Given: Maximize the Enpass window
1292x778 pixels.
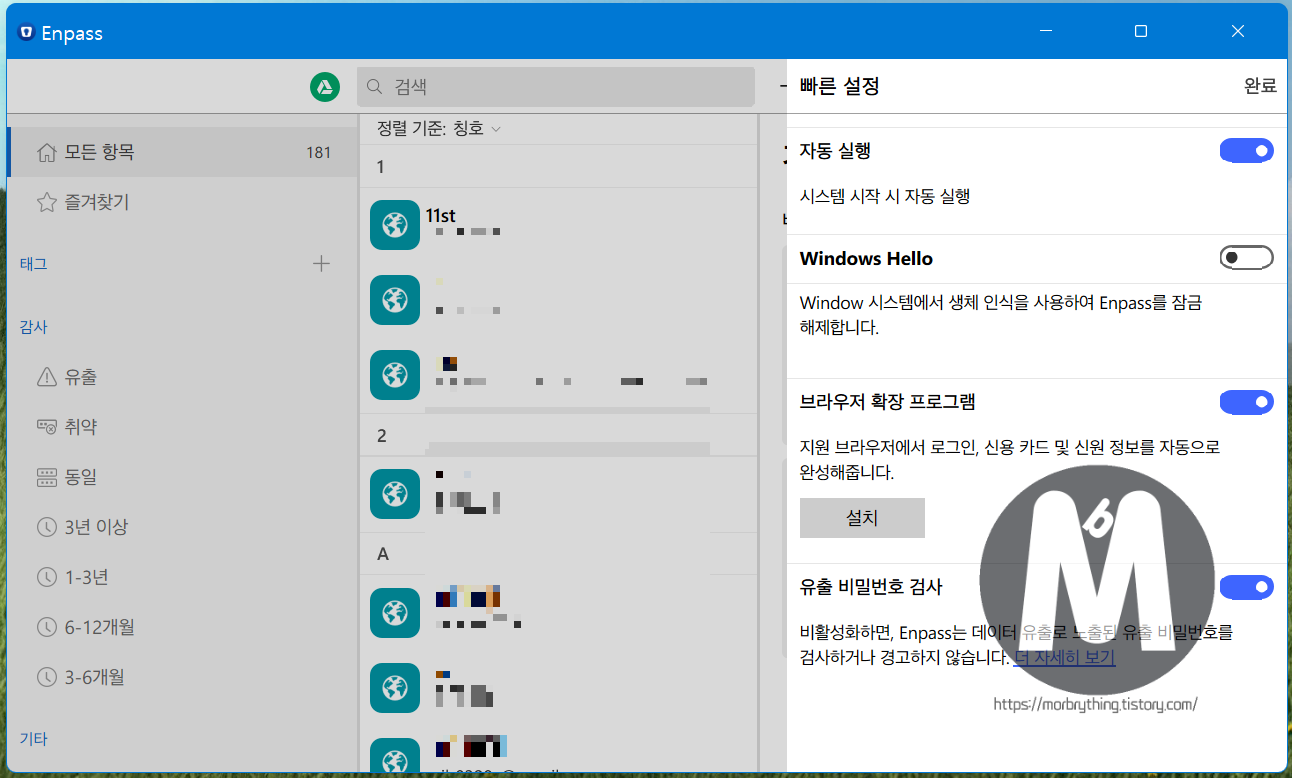Looking at the screenshot, I should pyautogui.click(x=1141, y=32).
